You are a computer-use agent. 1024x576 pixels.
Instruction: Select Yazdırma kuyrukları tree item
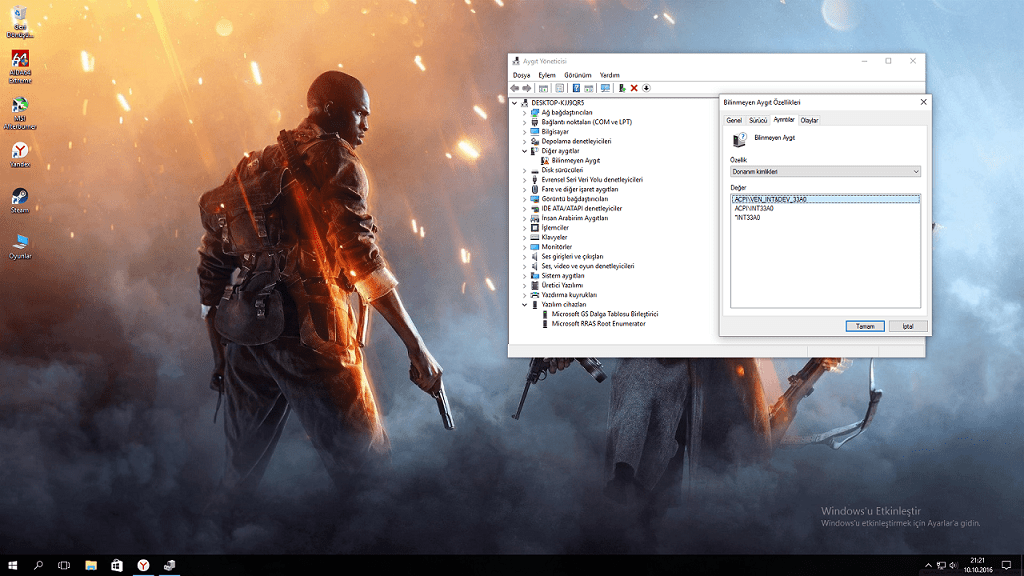(569, 295)
